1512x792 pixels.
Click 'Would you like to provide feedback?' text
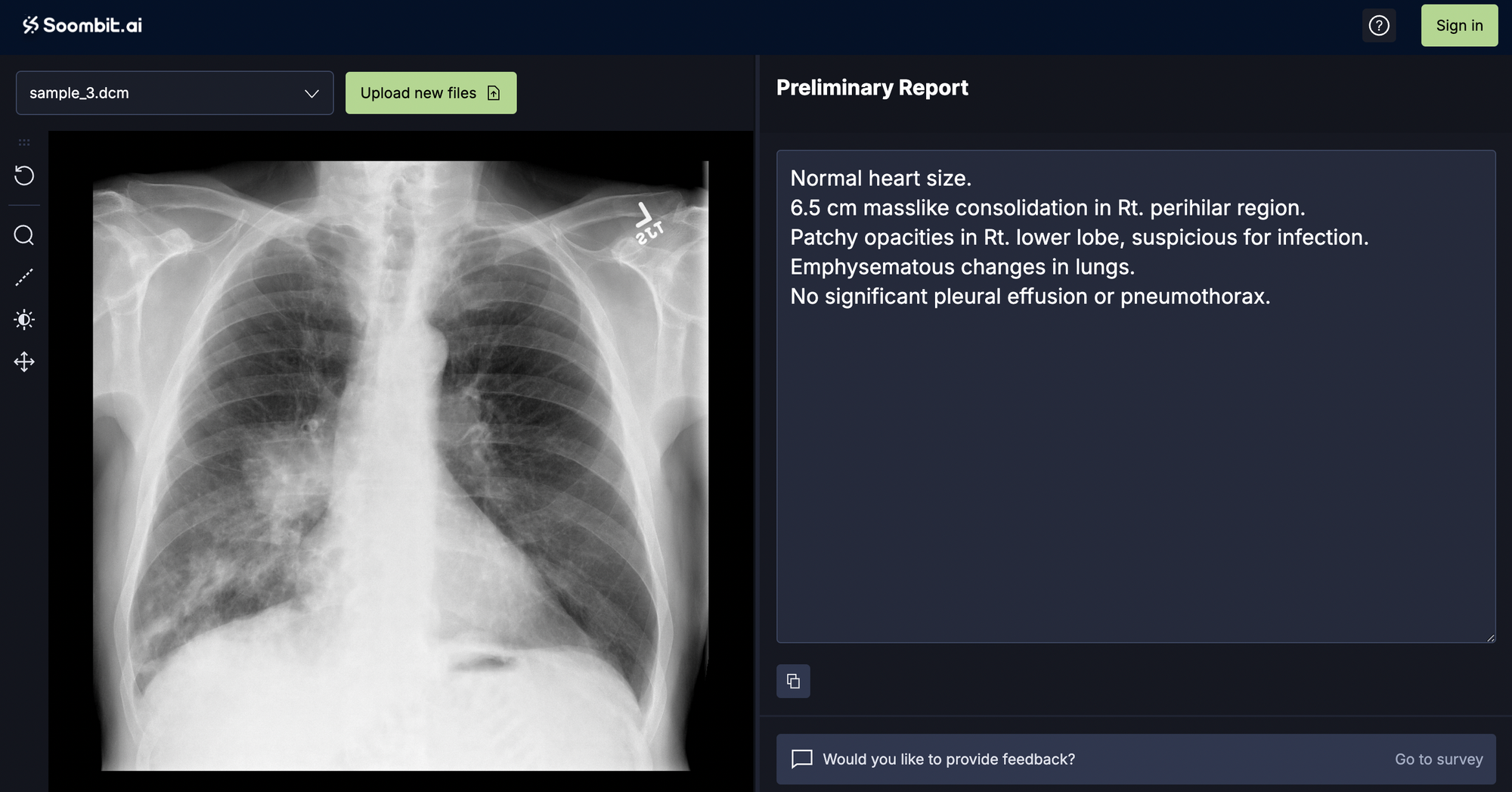click(x=949, y=759)
